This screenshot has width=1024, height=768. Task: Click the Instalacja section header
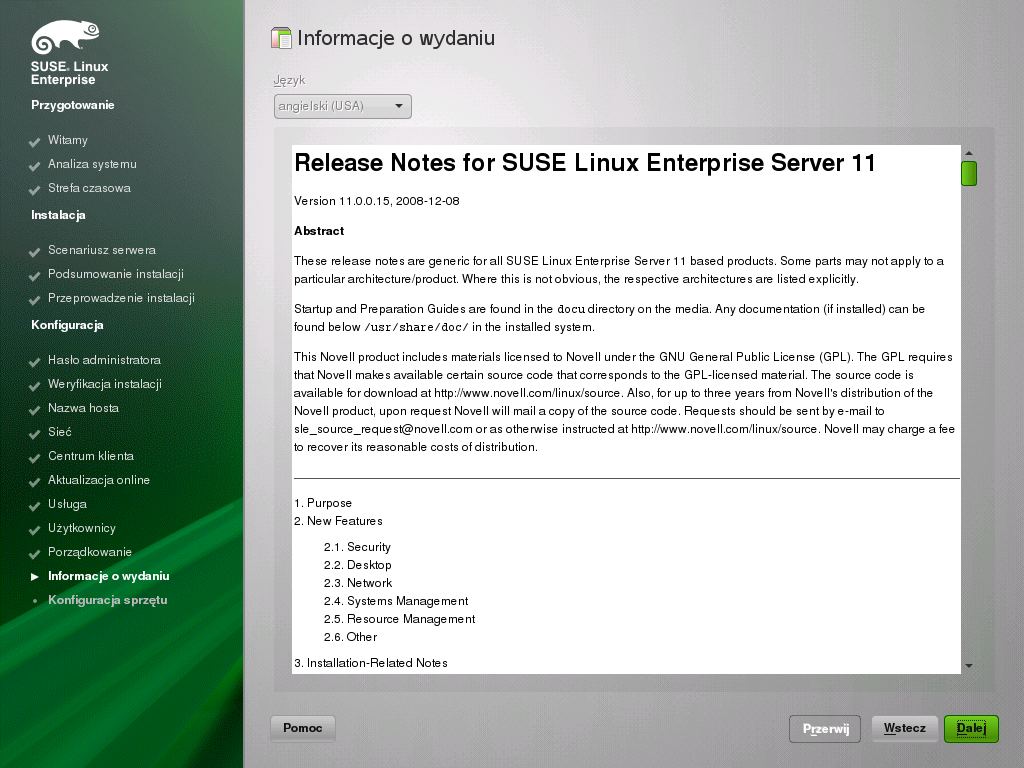(58, 215)
